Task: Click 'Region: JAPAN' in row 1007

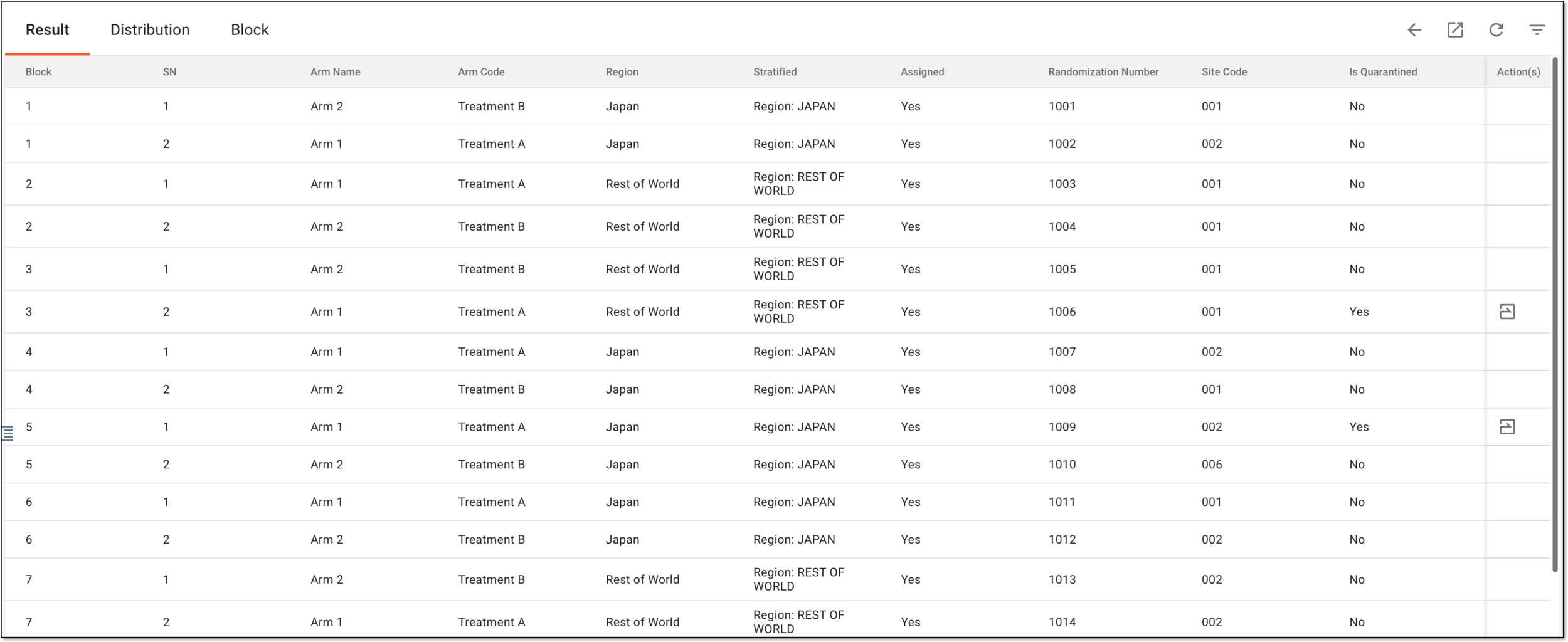Action: [x=794, y=352]
